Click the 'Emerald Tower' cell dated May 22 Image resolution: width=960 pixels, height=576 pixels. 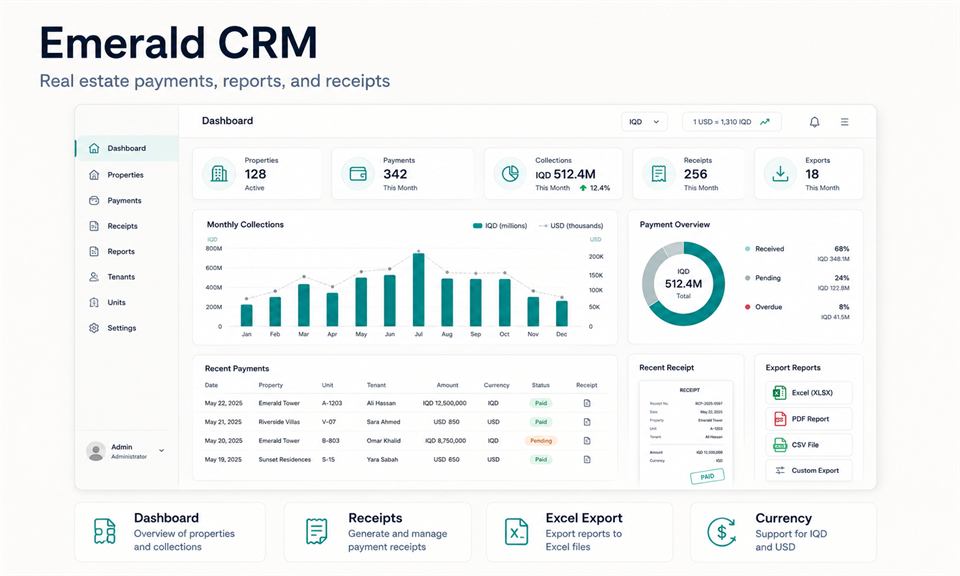click(x=279, y=403)
